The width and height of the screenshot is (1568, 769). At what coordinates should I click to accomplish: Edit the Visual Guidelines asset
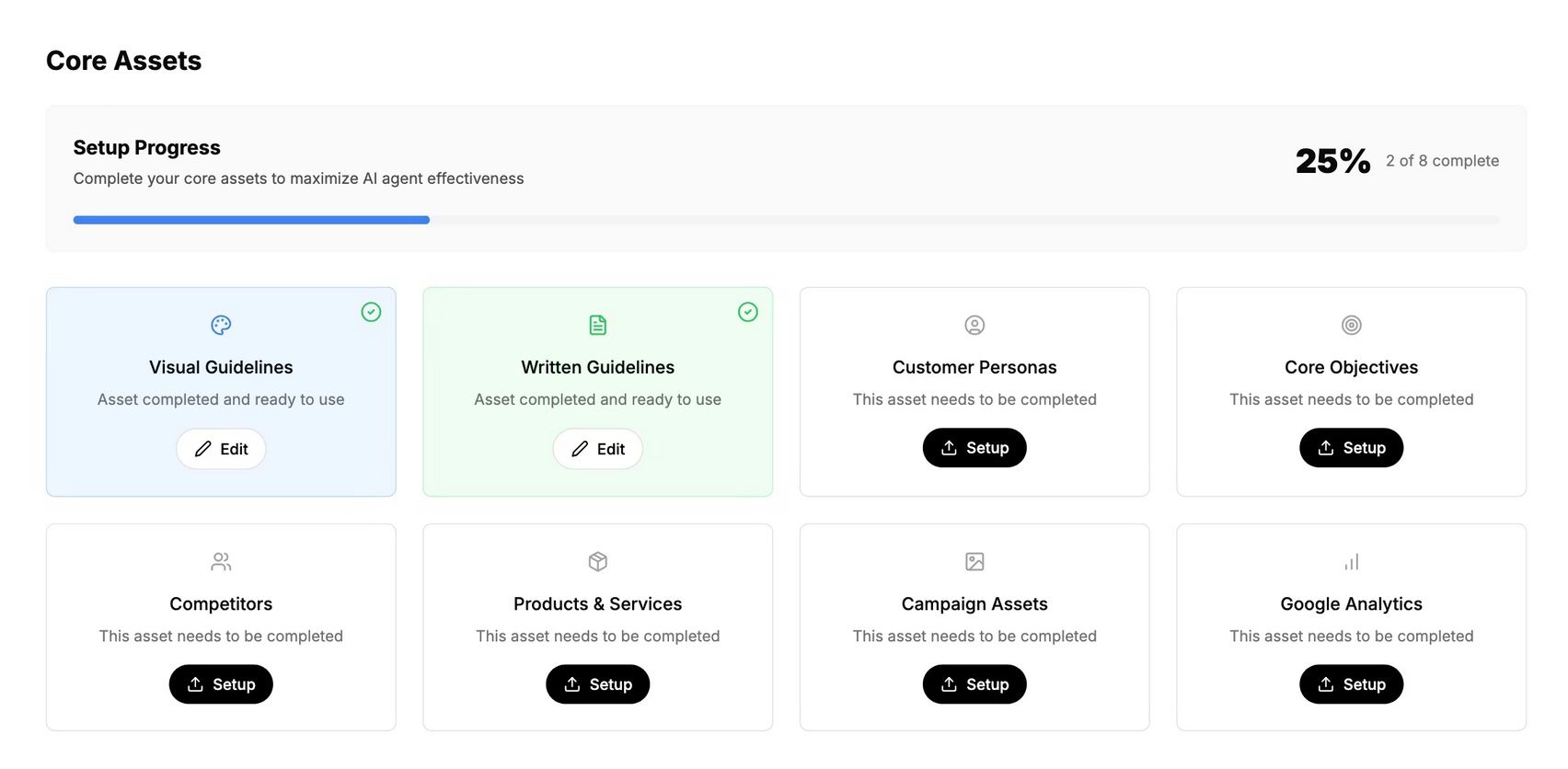pos(221,449)
